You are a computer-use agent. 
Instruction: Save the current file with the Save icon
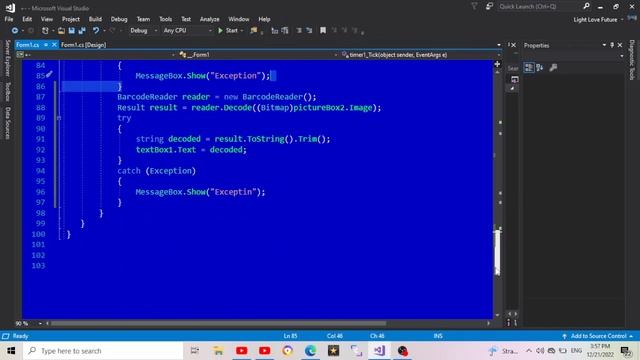pos(71,31)
